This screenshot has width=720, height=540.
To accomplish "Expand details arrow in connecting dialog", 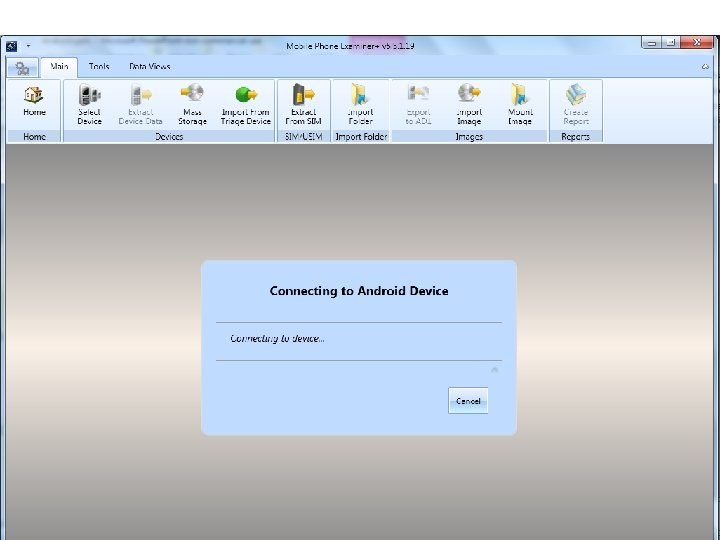I will click(x=494, y=370).
